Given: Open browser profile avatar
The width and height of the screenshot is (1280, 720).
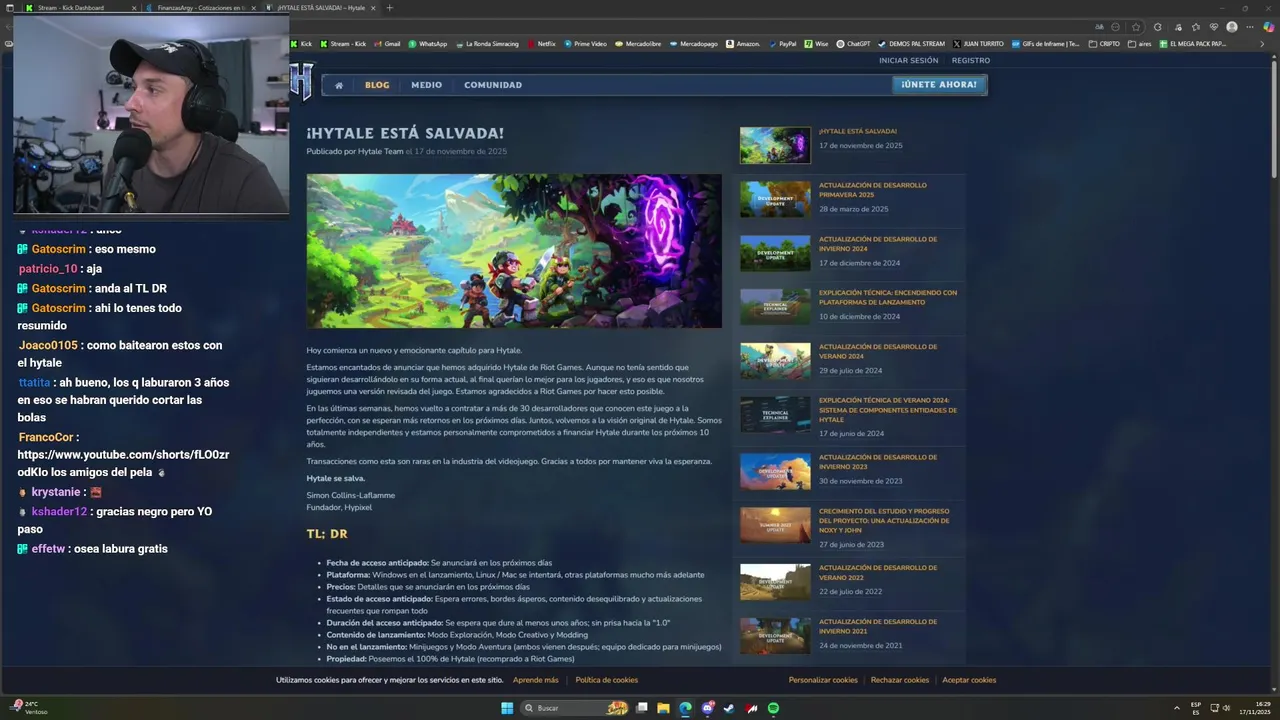Looking at the screenshot, I should click(x=1232, y=27).
